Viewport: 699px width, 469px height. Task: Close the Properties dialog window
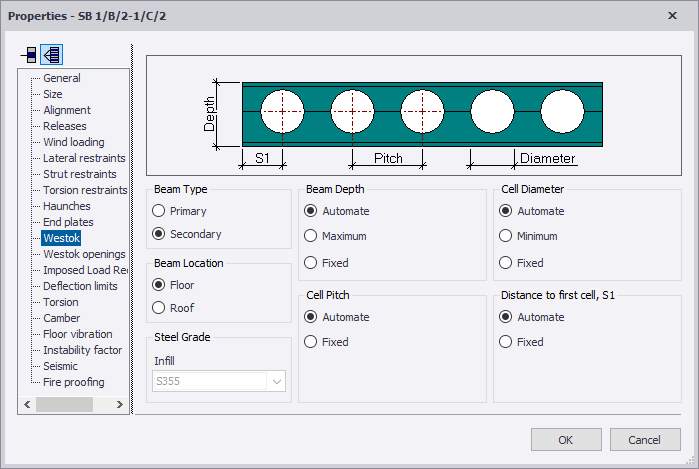click(x=671, y=15)
